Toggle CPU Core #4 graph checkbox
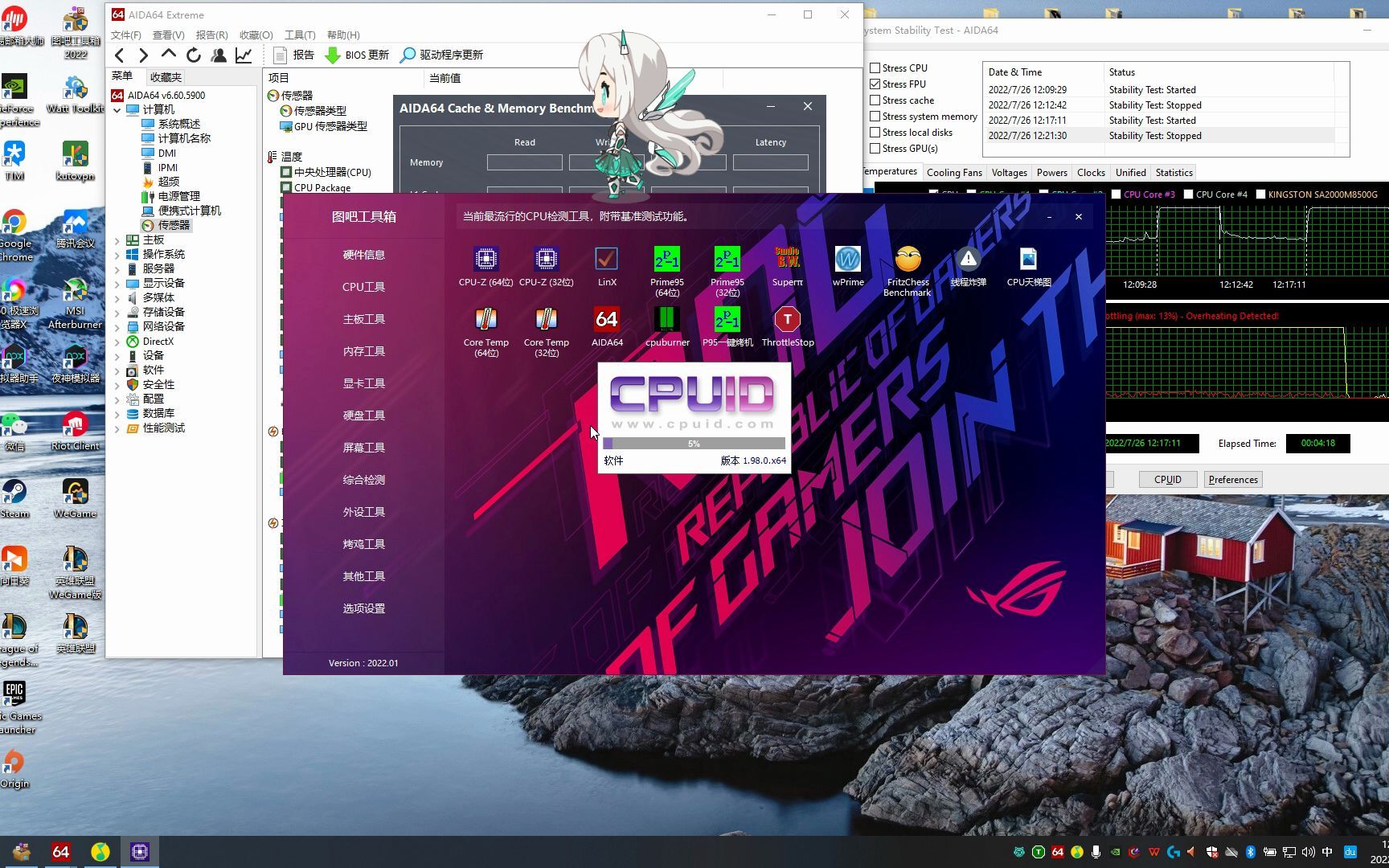The image size is (1389, 868). pos(1188,194)
